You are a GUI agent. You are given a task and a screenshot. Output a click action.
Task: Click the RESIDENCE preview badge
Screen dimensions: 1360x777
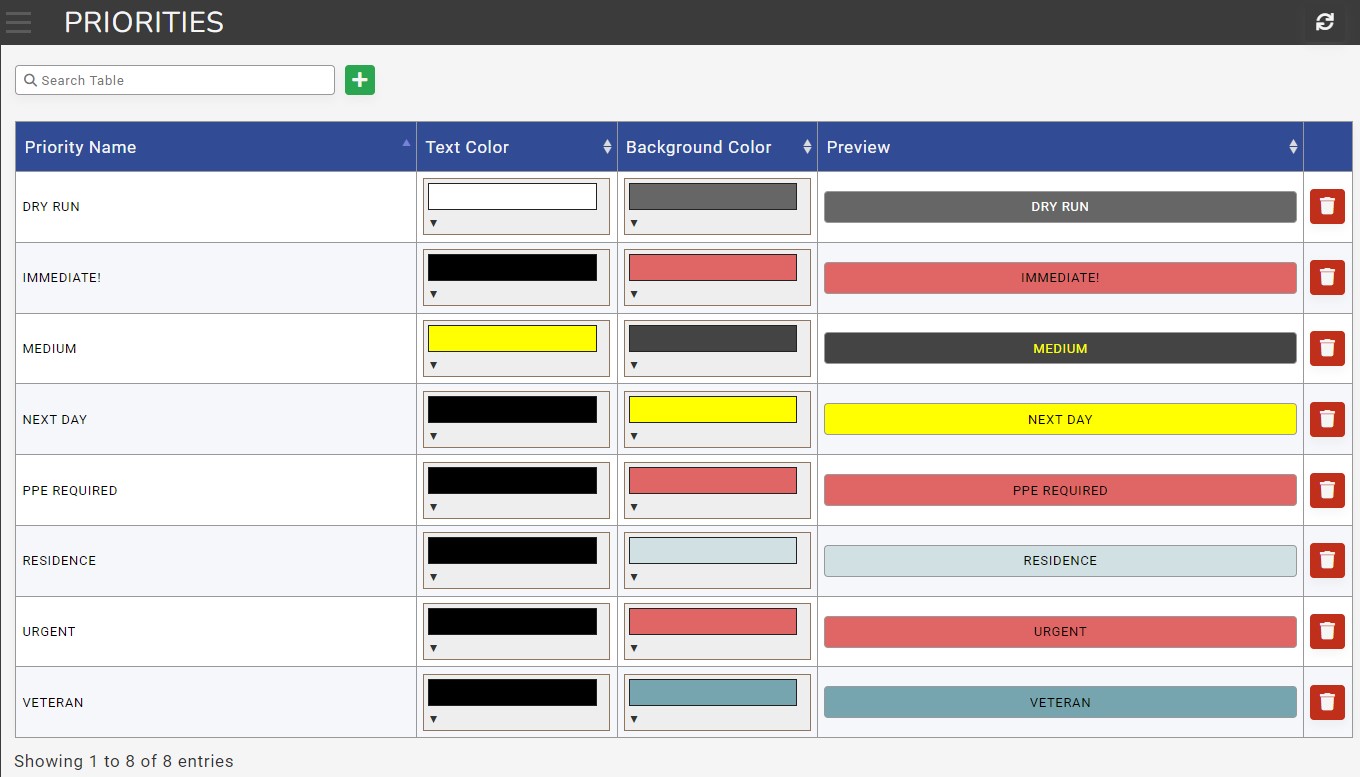(1060, 561)
